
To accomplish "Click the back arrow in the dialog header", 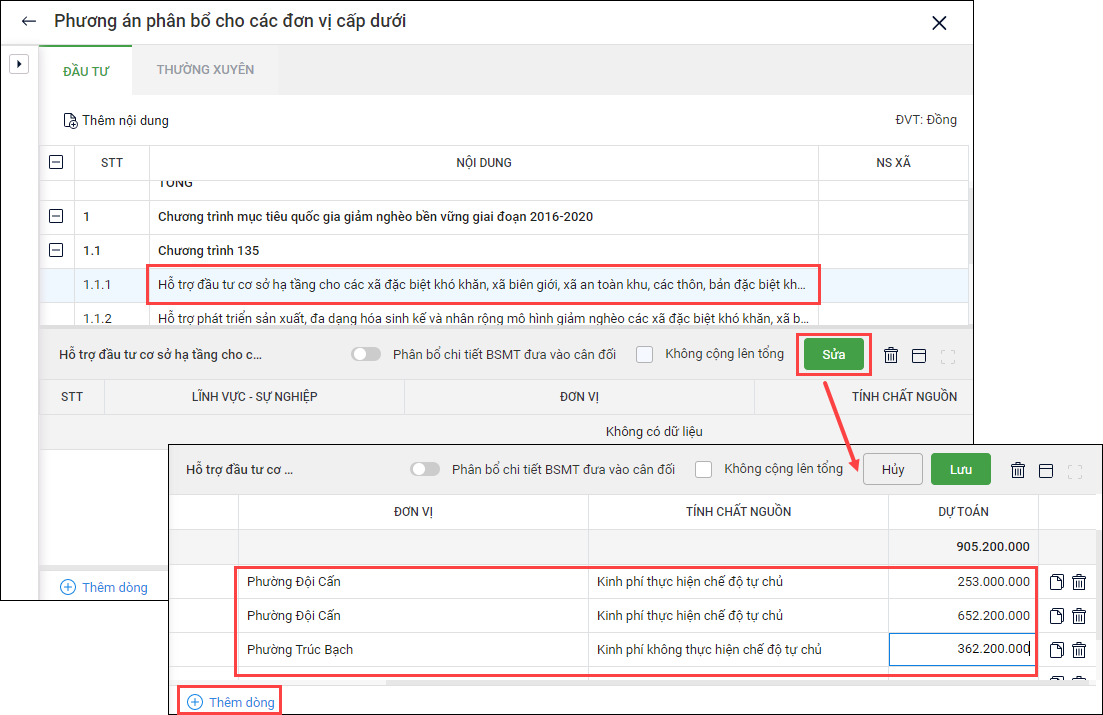I will click(29, 22).
